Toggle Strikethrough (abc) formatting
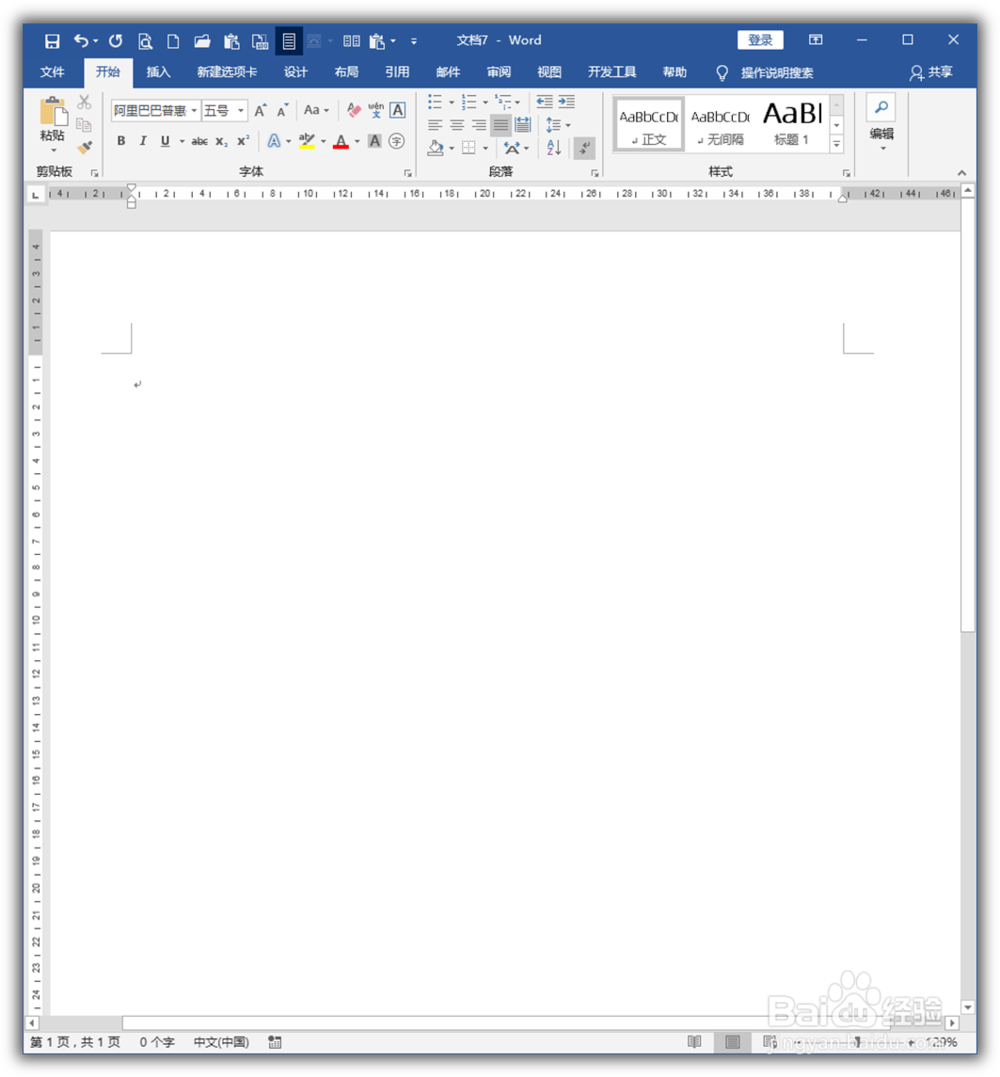The height and width of the screenshot is (1077, 1000). click(x=199, y=141)
